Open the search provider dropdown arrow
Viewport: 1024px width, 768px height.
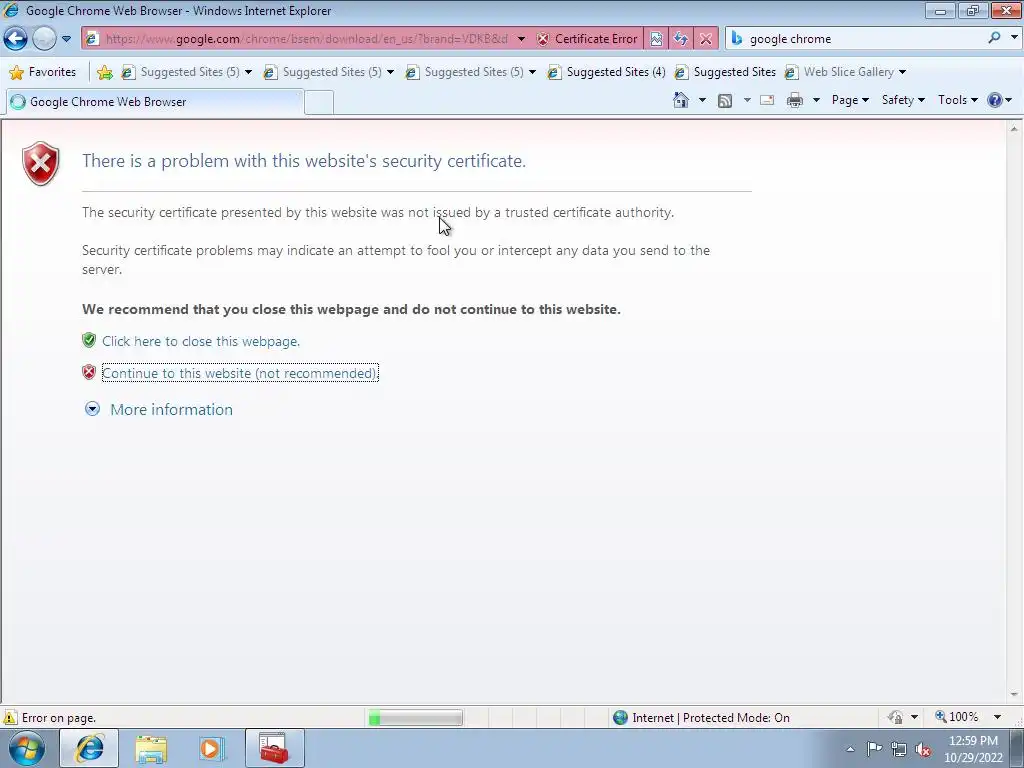click(x=1014, y=38)
